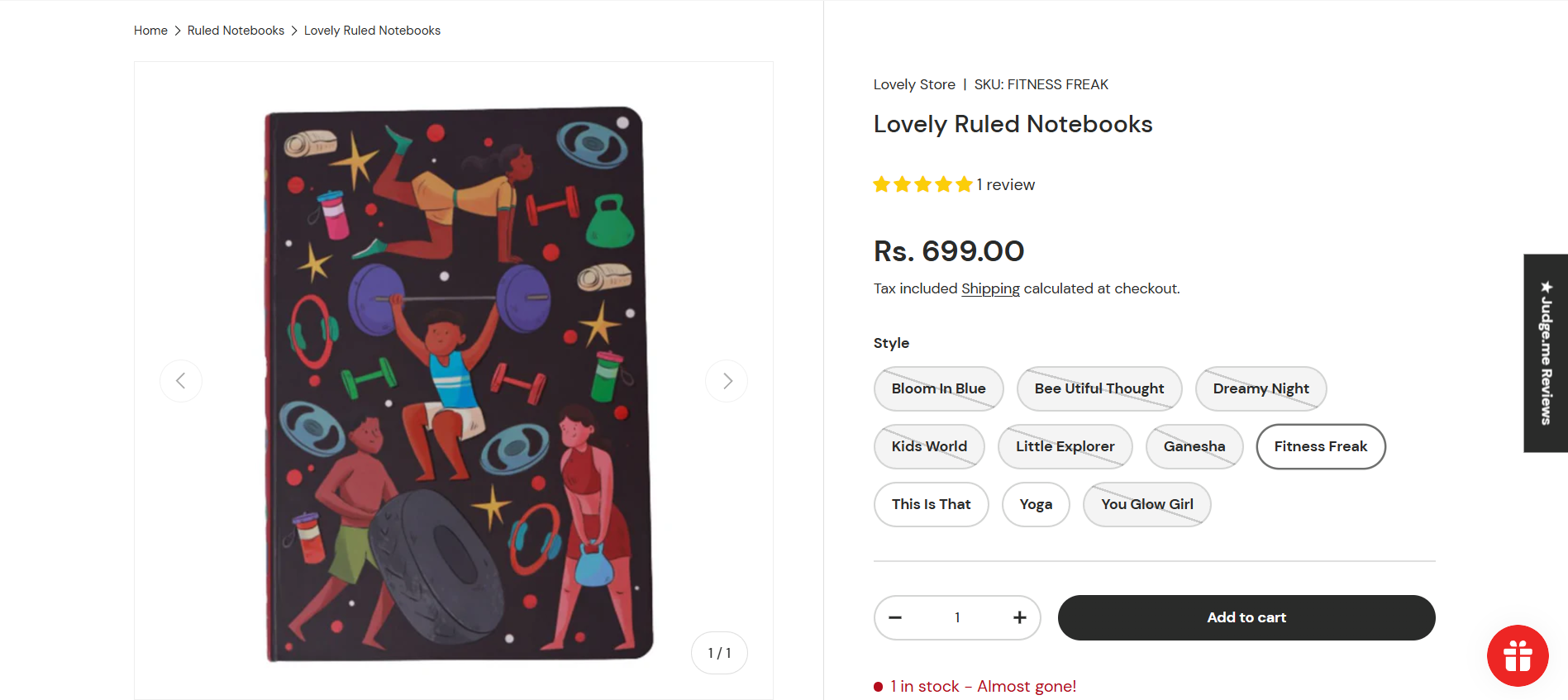The image size is (1568, 700).
Task: Pick the Bloom In Blue style
Action: pyautogui.click(x=938, y=388)
